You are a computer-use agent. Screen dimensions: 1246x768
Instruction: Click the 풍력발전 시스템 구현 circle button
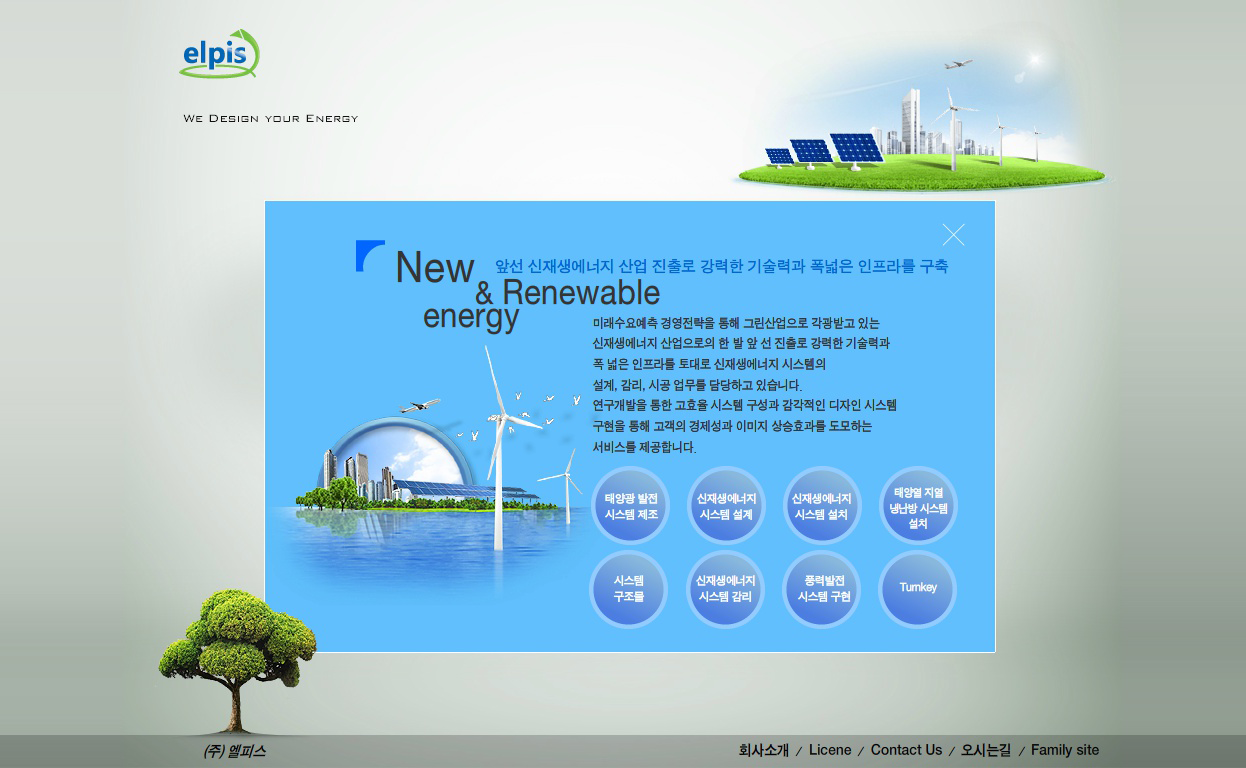(823, 588)
